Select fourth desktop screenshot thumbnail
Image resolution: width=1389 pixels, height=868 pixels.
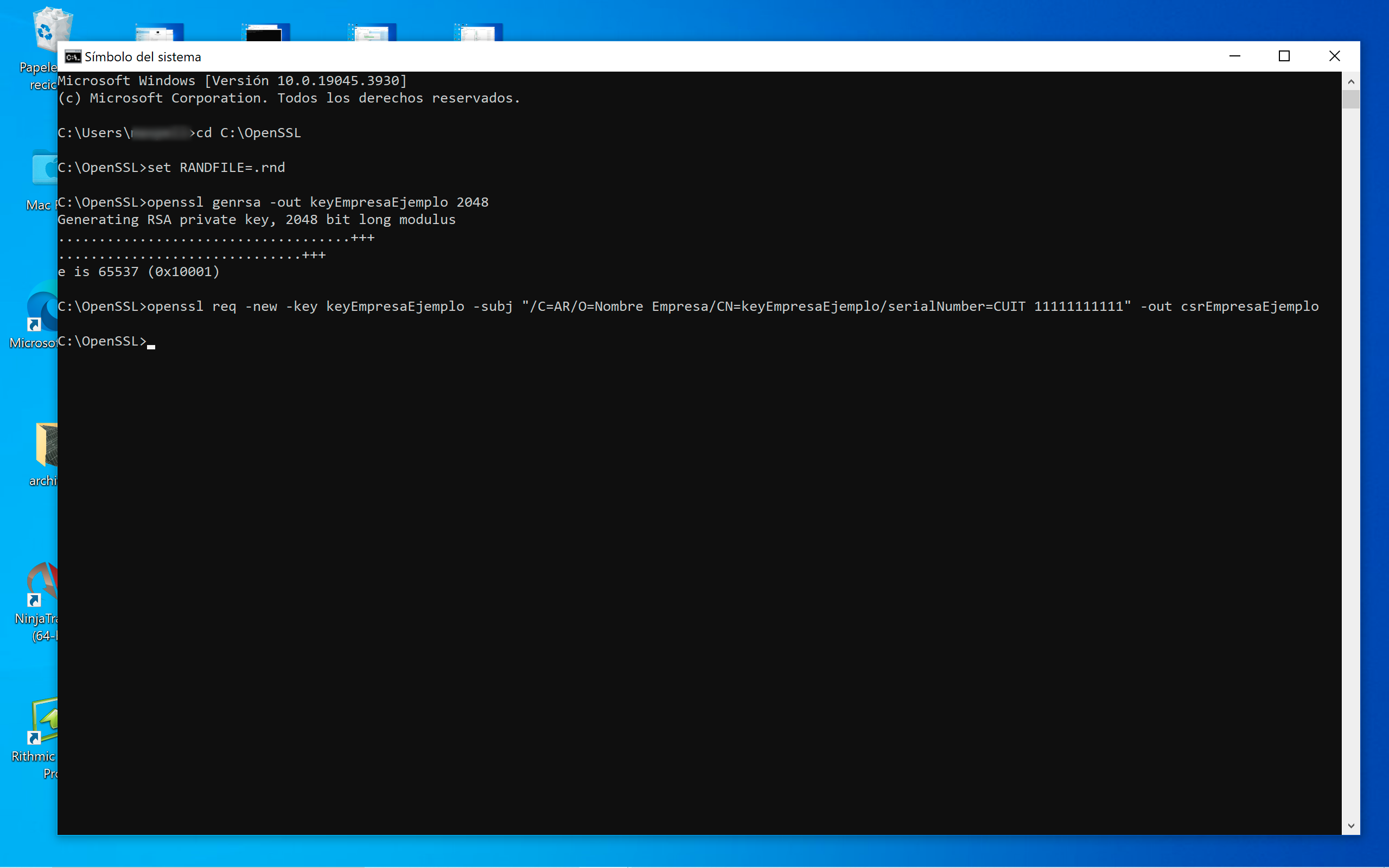tap(478, 32)
